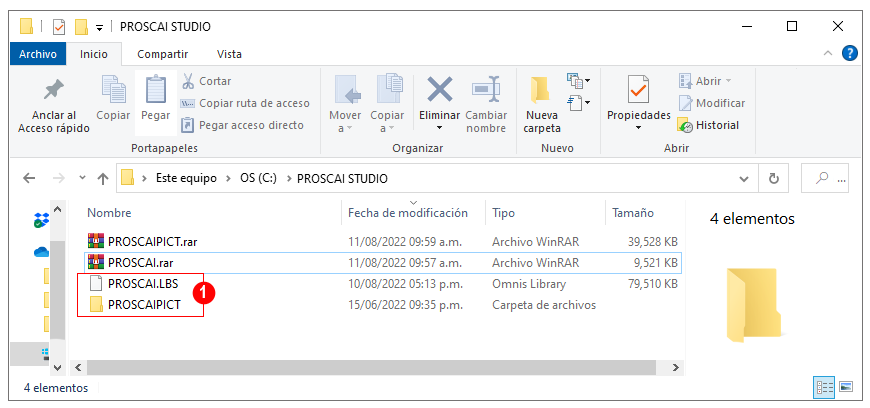Click the navigation pane scroll-up arrow
This screenshot has width=870, height=408.
click(58, 209)
